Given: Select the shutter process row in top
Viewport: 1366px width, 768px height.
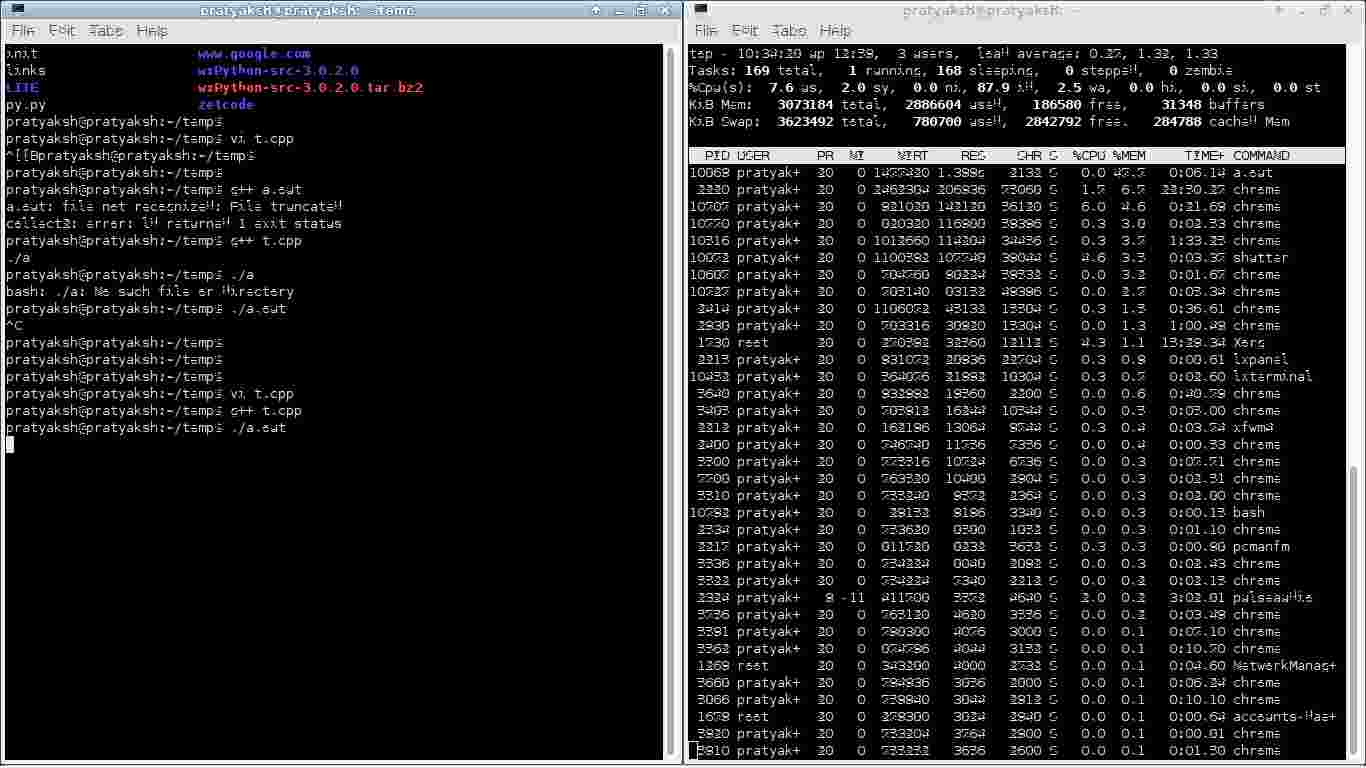Looking at the screenshot, I should (x=1017, y=257).
